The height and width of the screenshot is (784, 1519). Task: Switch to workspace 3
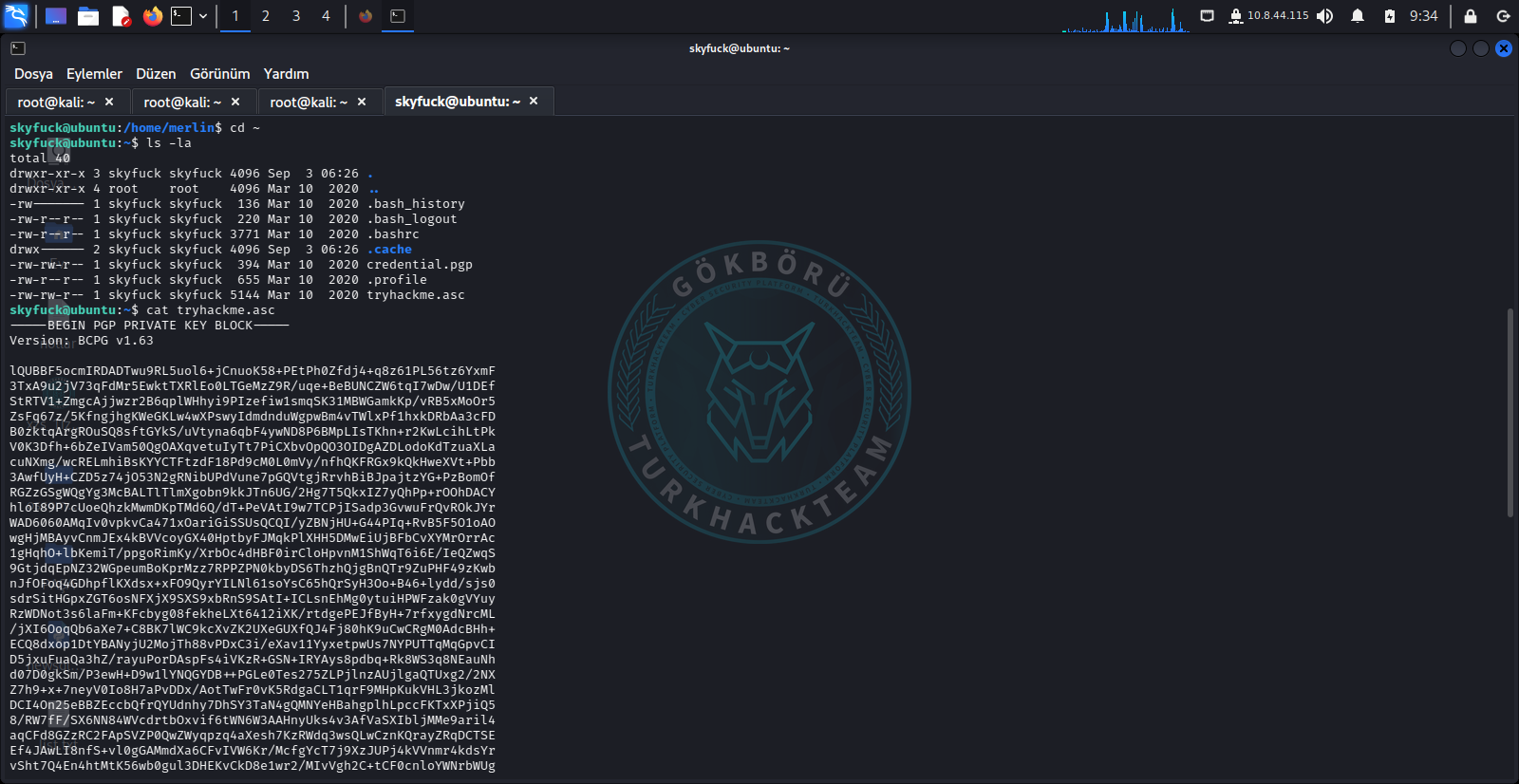[x=296, y=16]
